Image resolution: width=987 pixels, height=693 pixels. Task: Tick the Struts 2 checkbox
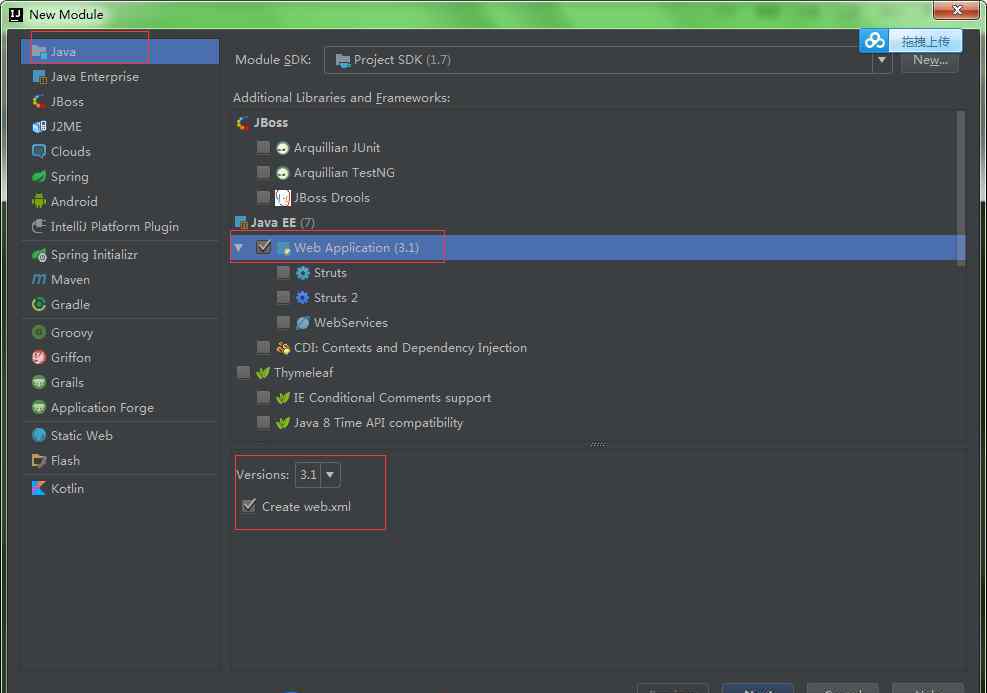(283, 298)
